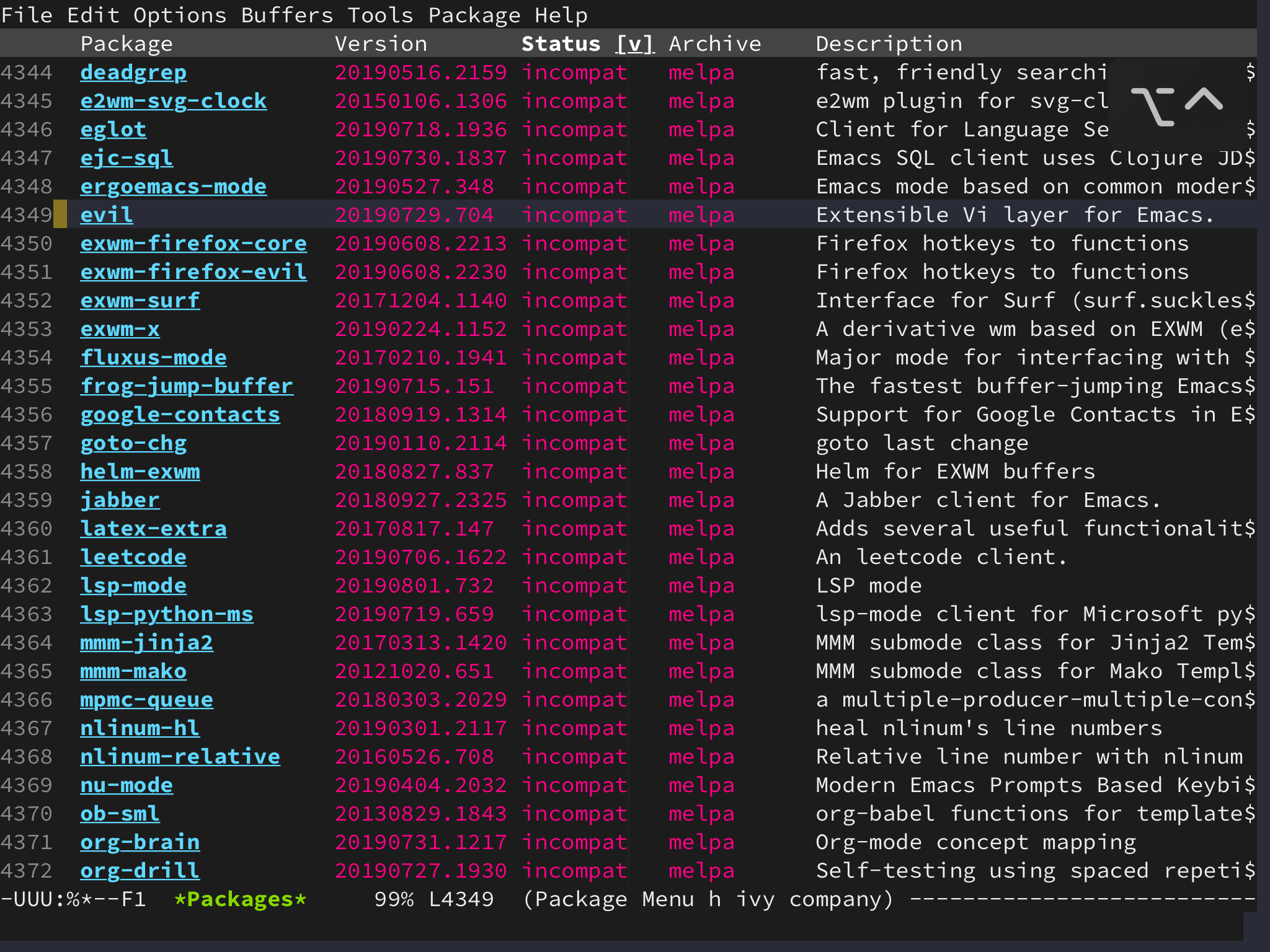Image resolution: width=1270 pixels, height=952 pixels.
Task: Open the eglot package details link
Action: point(113,129)
